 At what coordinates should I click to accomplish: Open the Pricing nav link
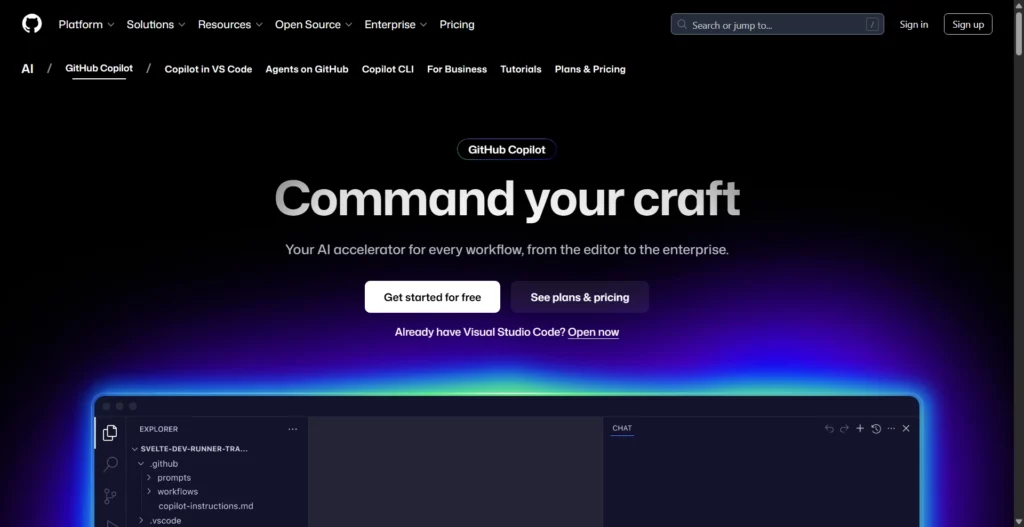(x=456, y=24)
